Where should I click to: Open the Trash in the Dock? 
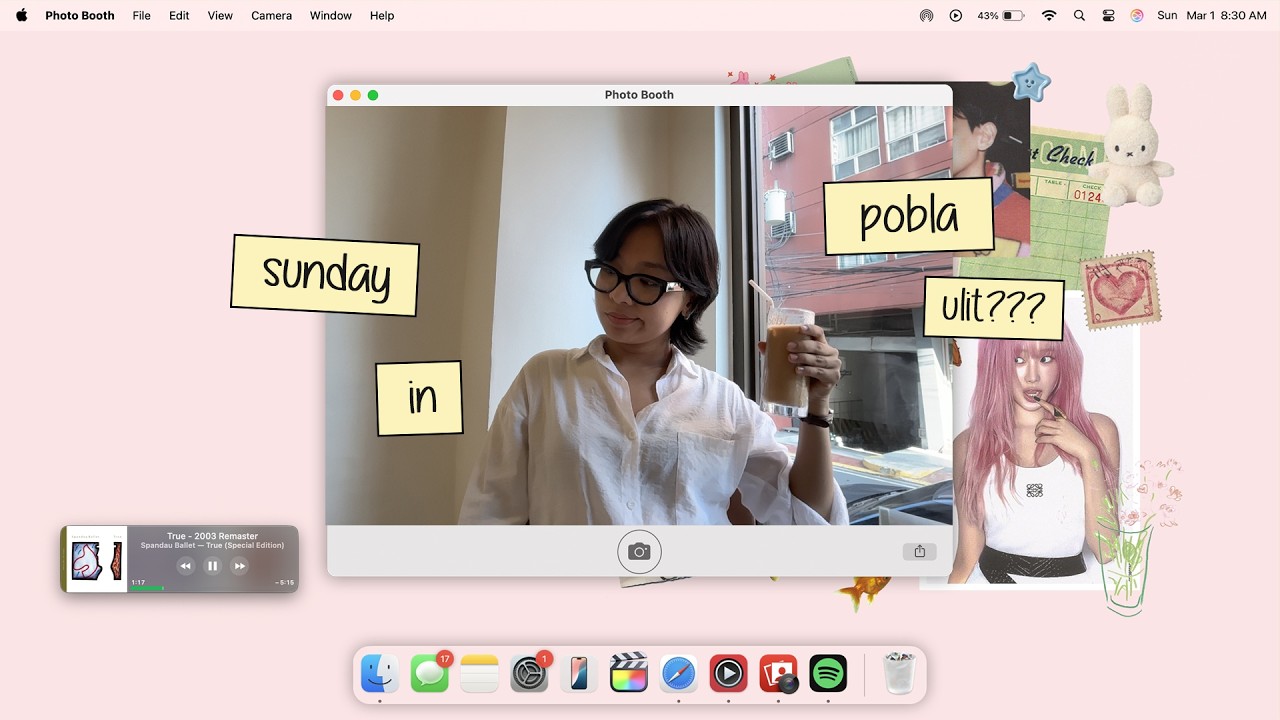(900, 673)
